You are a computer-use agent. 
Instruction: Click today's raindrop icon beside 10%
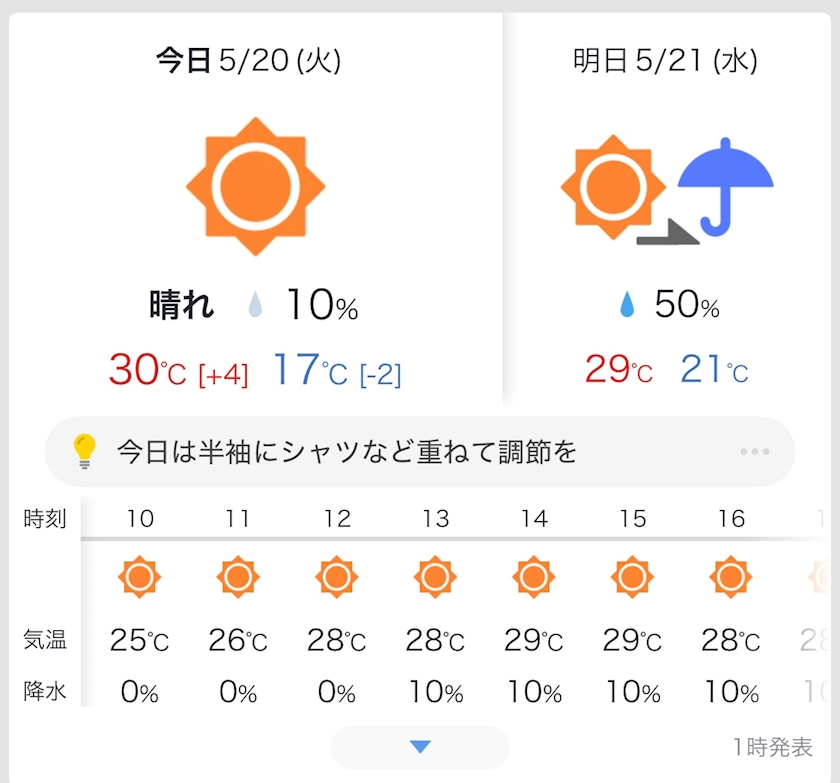[x=256, y=307]
